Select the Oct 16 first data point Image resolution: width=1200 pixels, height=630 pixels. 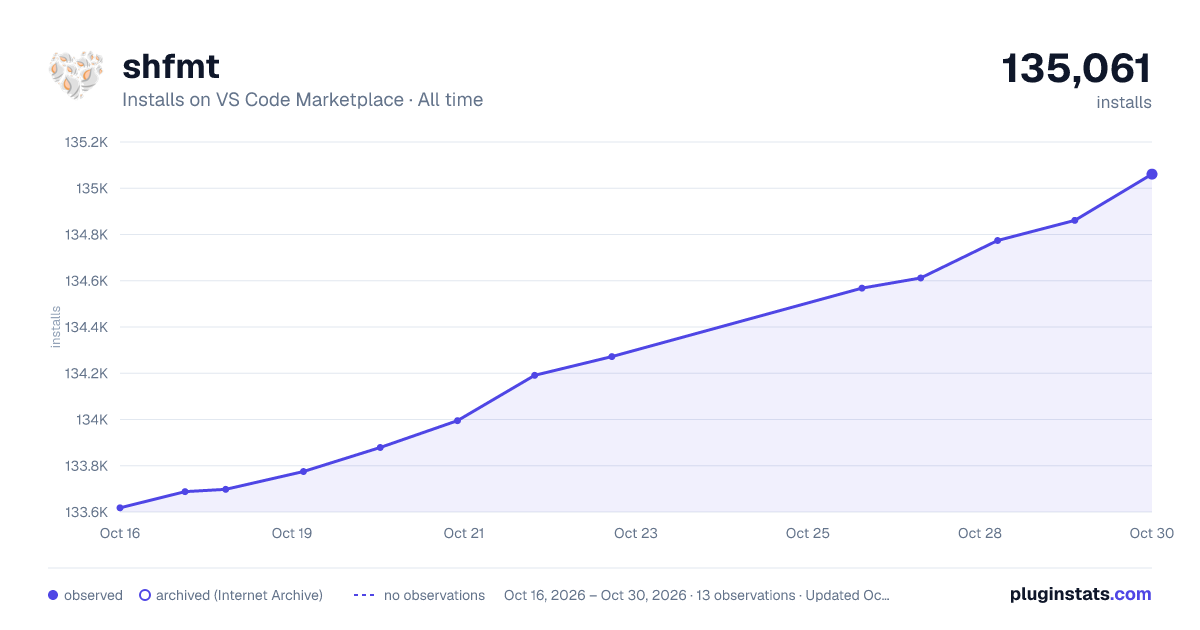pos(120,508)
